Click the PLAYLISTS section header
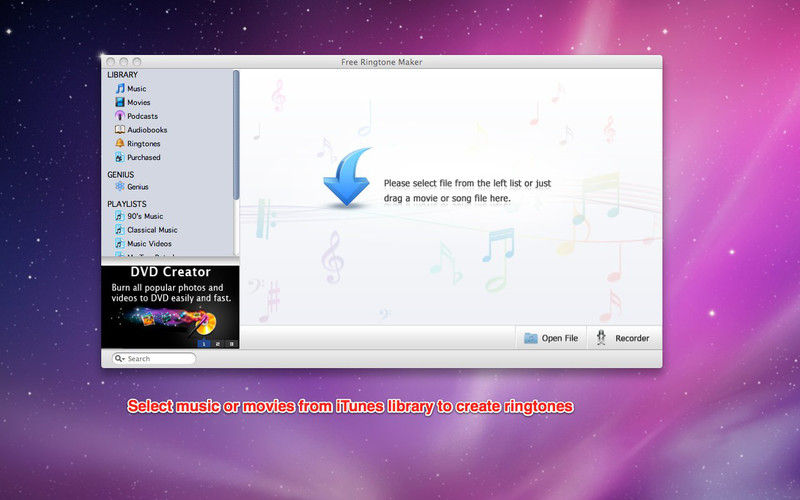 (x=127, y=204)
